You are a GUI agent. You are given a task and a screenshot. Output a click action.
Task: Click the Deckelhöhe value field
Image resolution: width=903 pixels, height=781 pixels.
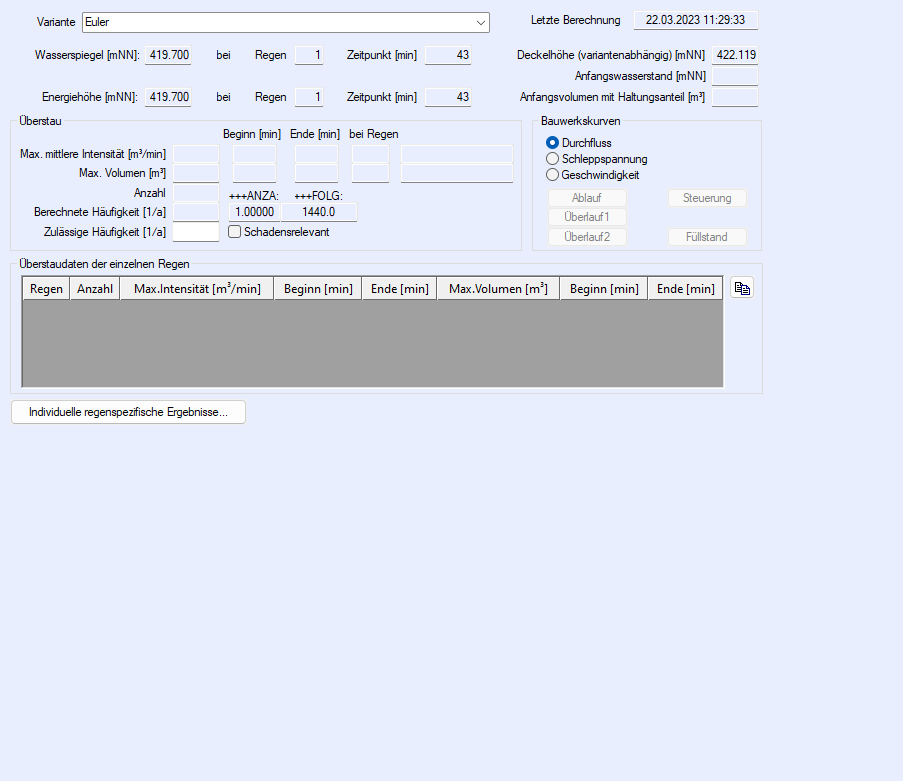point(734,55)
